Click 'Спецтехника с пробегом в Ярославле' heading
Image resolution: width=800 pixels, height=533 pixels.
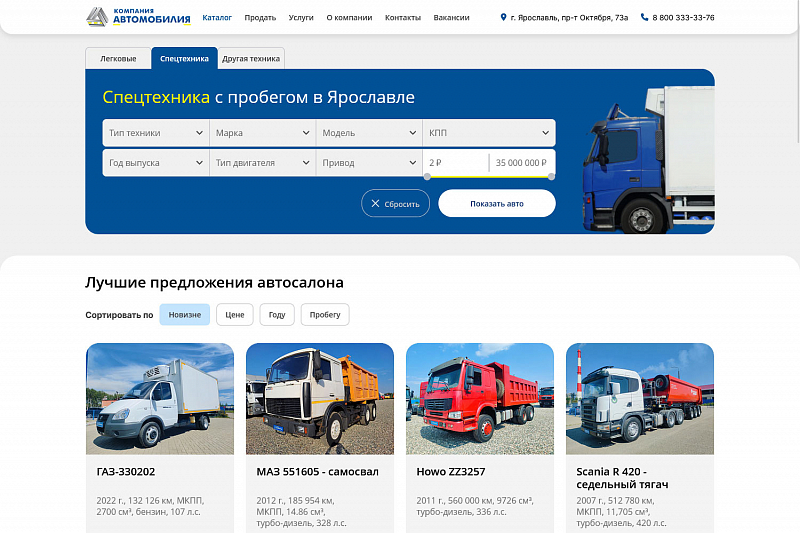coord(259,97)
